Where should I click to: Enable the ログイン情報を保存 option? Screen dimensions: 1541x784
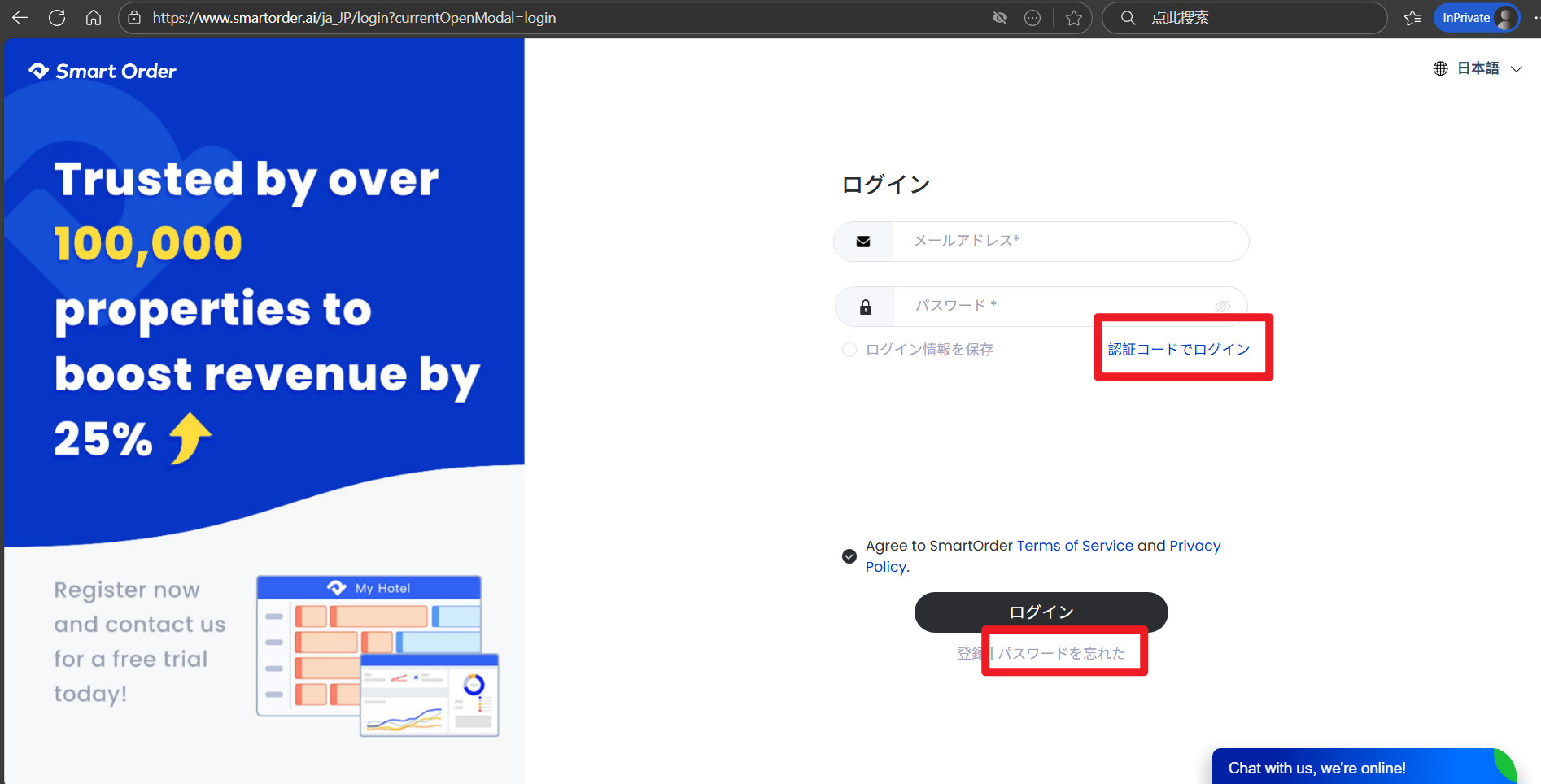pyautogui.click(x=849, y=350)
